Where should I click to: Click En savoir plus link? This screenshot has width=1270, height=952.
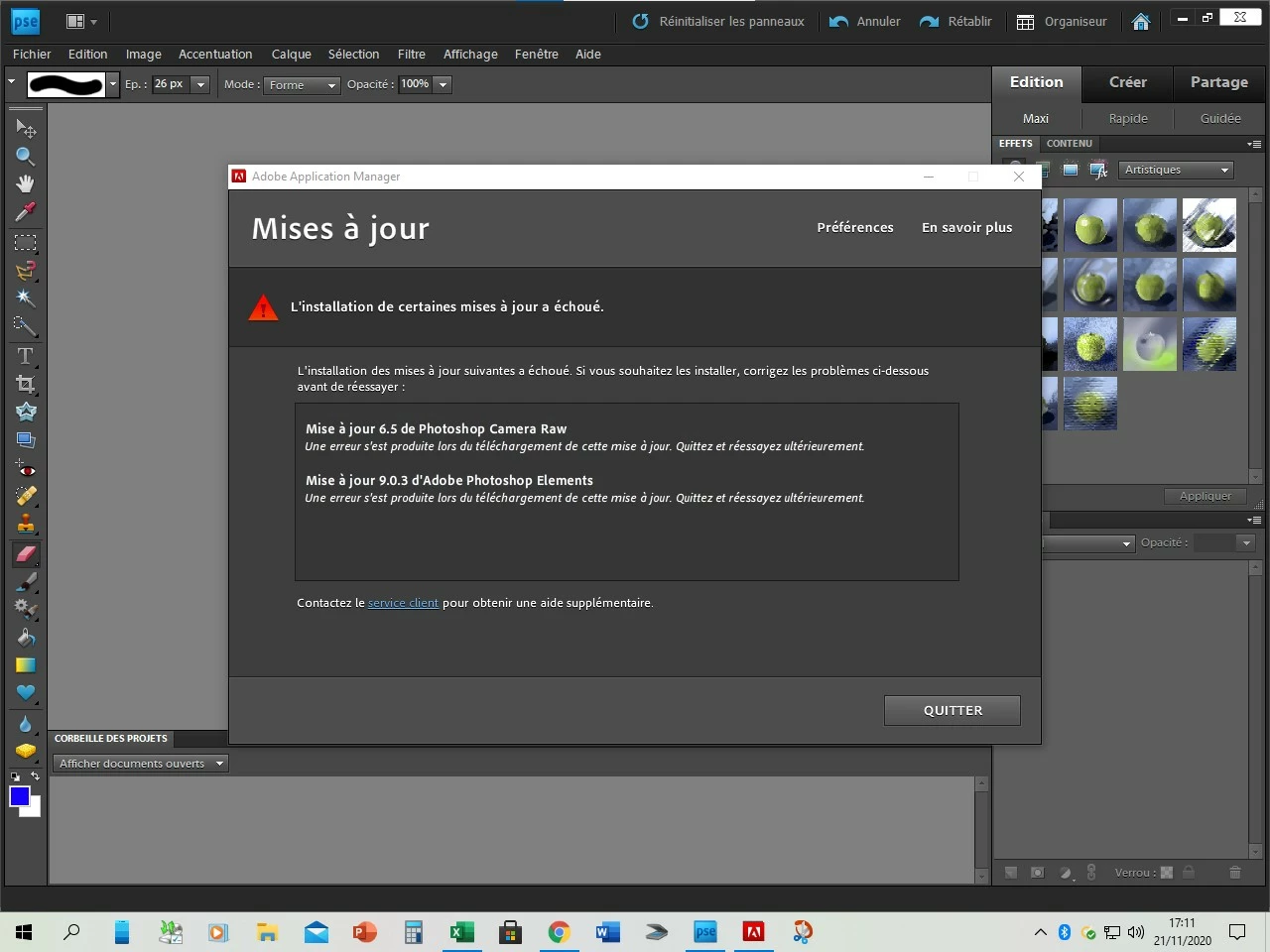(x=967, y=227)
